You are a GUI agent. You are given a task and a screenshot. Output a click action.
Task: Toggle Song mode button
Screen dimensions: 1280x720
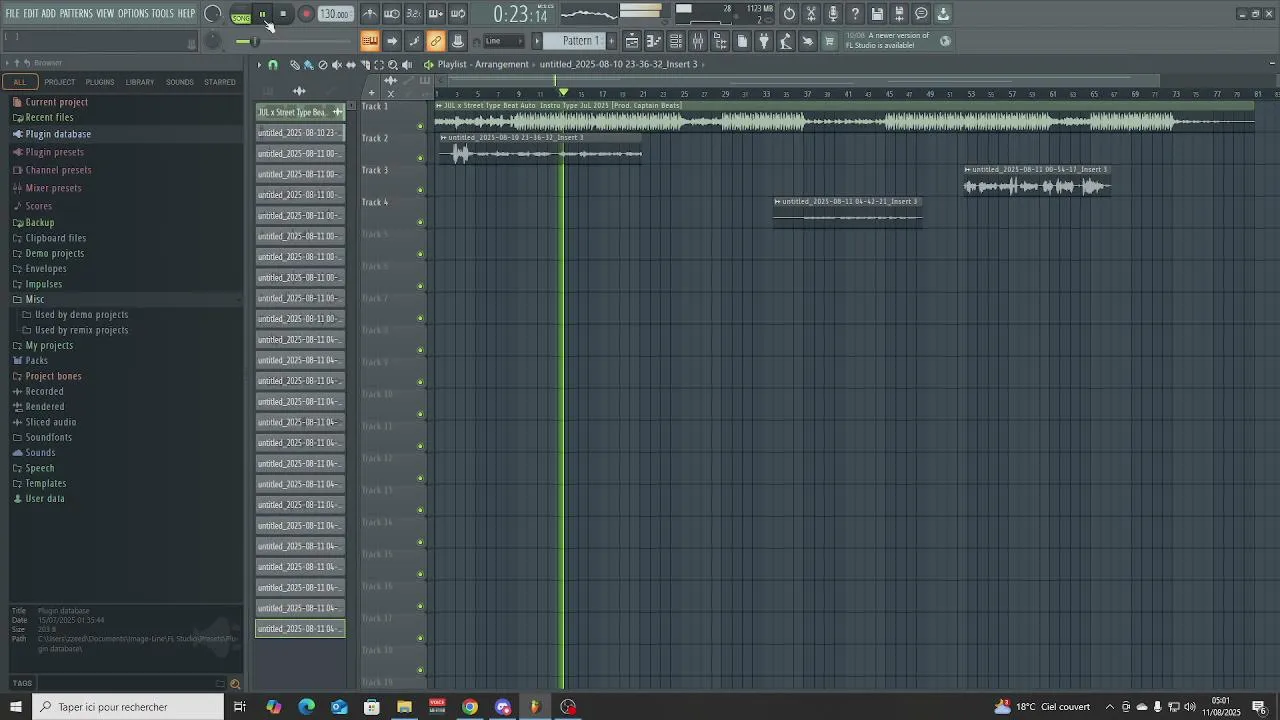tap(241, 15)
